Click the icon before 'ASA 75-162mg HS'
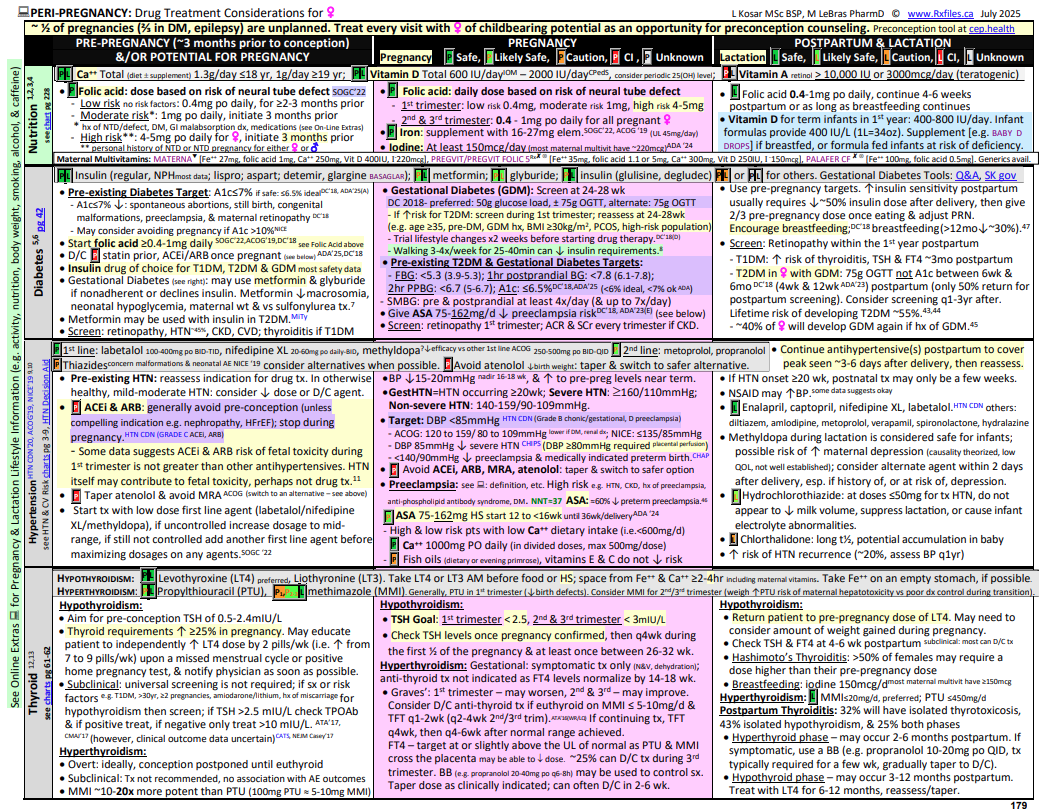Viewport: 1040px width, 809px height. tap(389, 516)
